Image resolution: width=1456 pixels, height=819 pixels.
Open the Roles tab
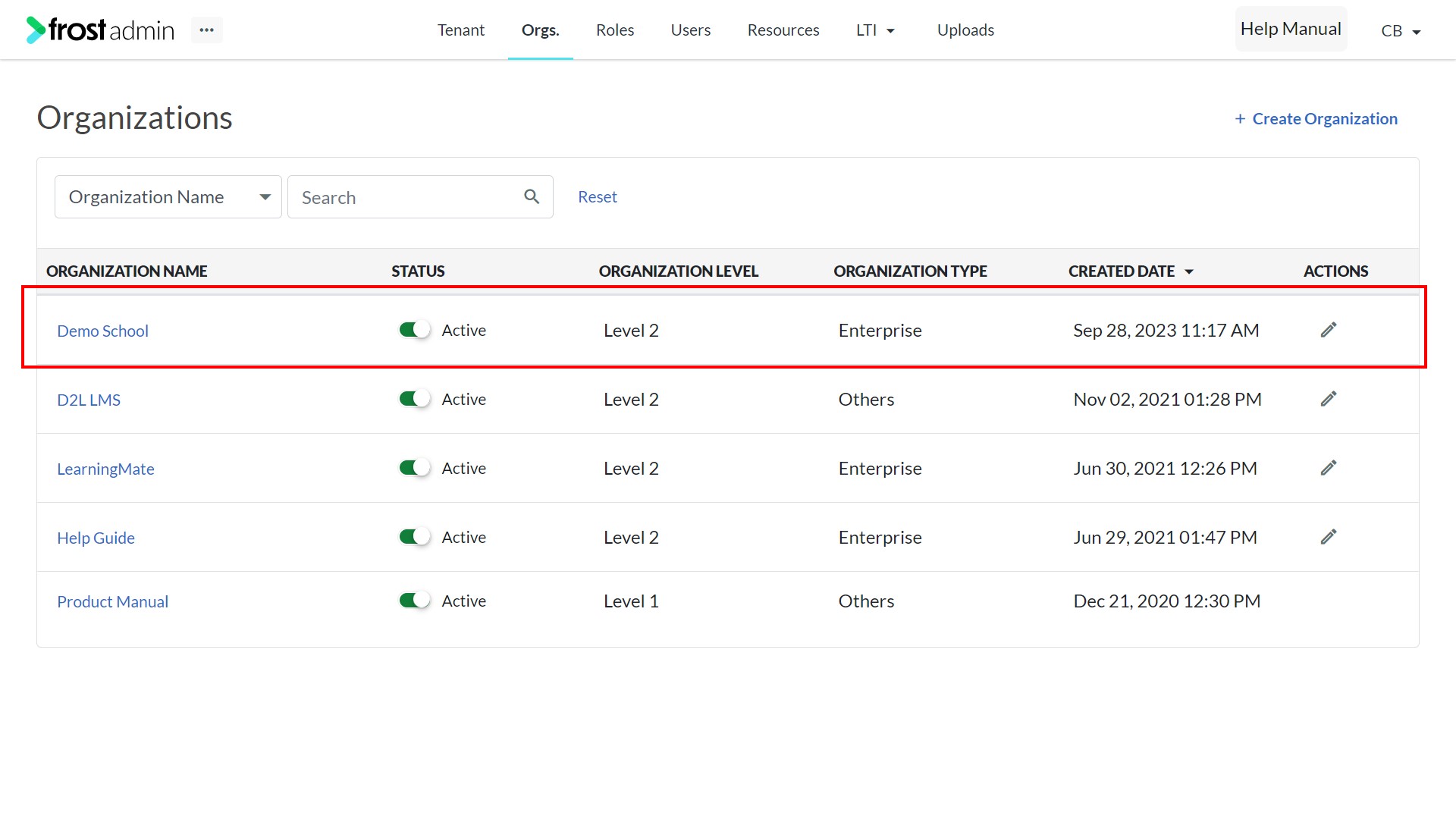pos(615,30)
